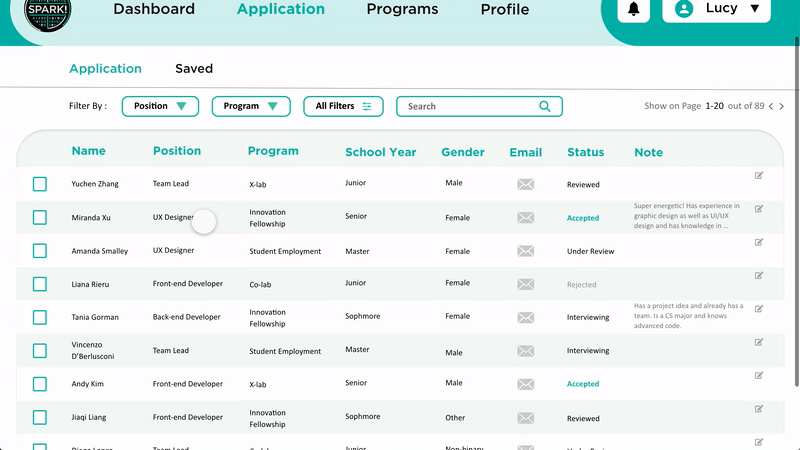Click the SPARK! logo

(47, 12)
